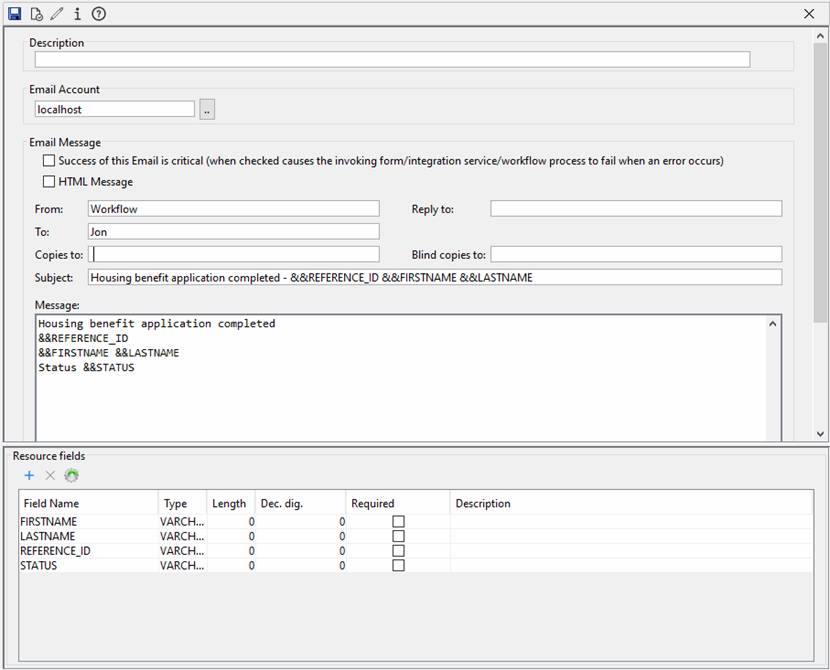This screenshot has height=670, width=830.
Task: Click the pencil edit icon
Action: [57, 14]
